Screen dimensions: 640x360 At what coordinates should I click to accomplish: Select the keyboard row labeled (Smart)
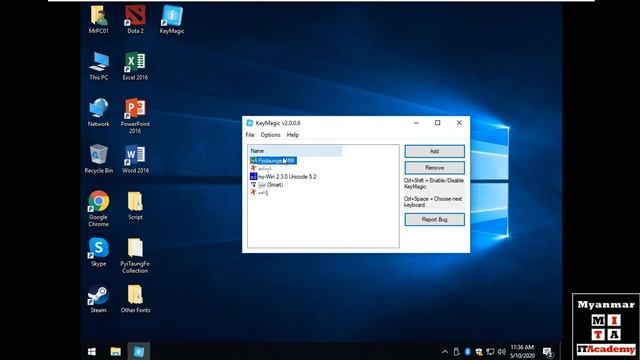[x=267, y=185]
